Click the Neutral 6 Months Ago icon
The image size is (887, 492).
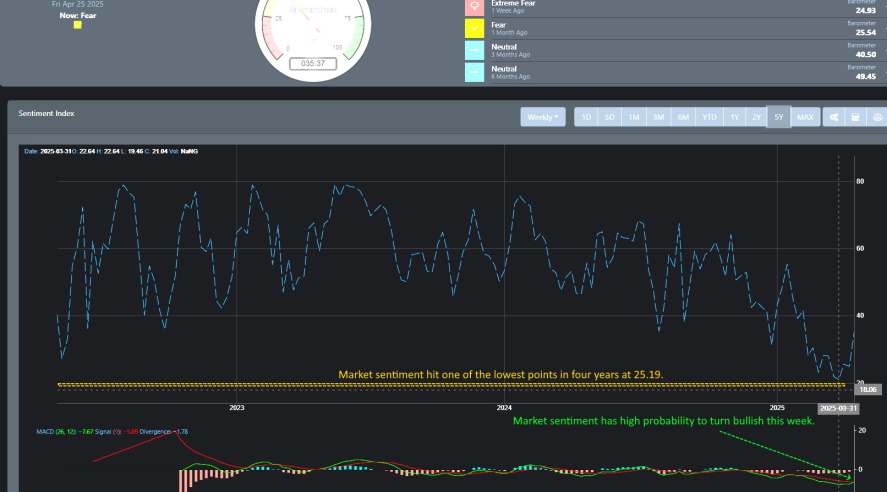(475, 72)
